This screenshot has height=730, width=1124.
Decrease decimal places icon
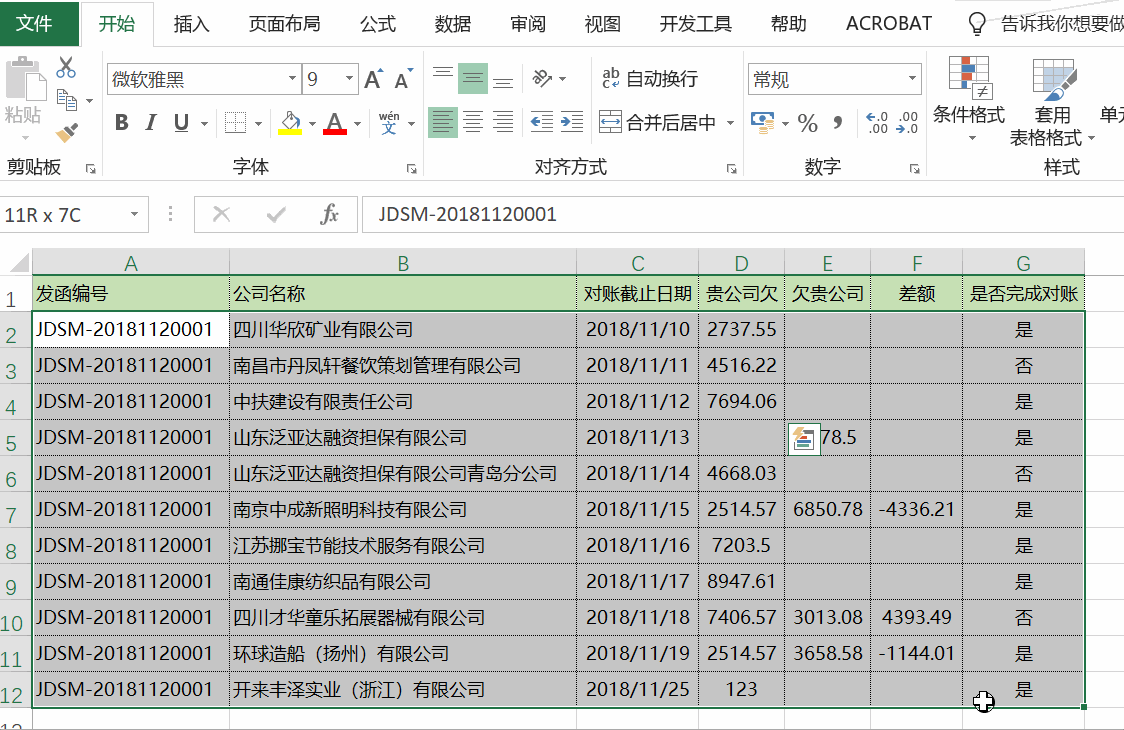click(907, 123)
